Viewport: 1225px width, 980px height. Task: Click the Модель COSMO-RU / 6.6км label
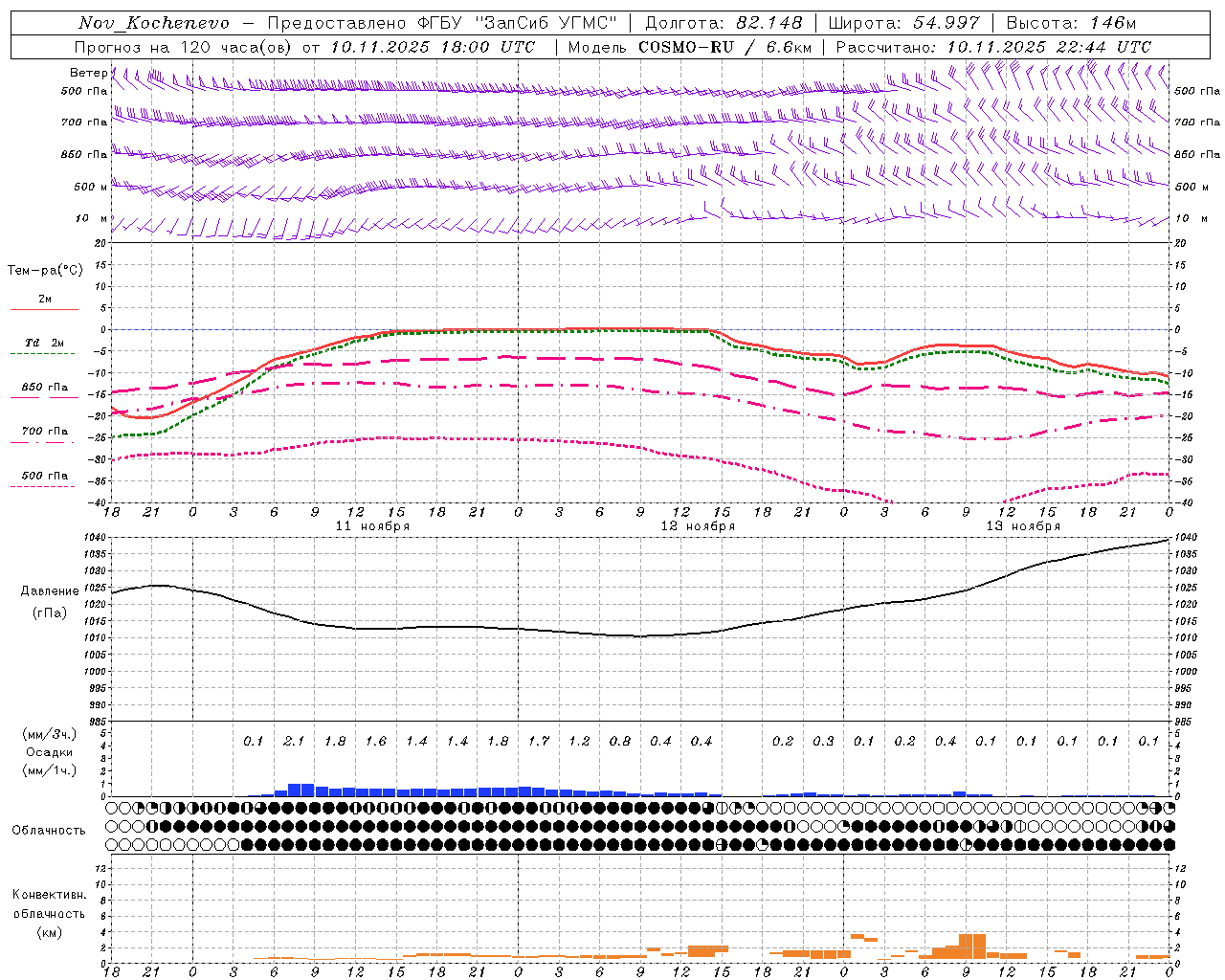690,47
